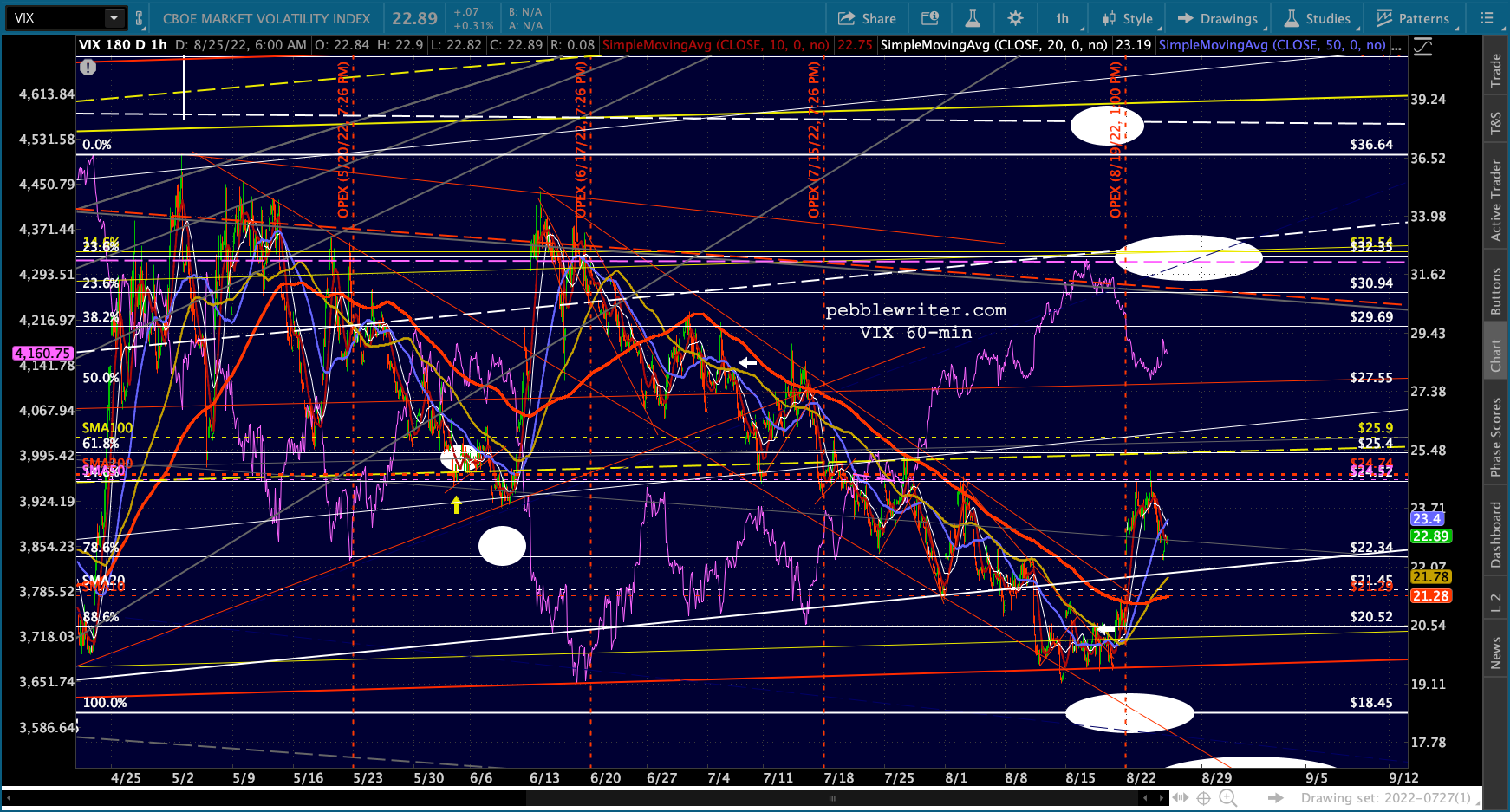Click the 21.78 yellow price bubble

pos(1430,577)
